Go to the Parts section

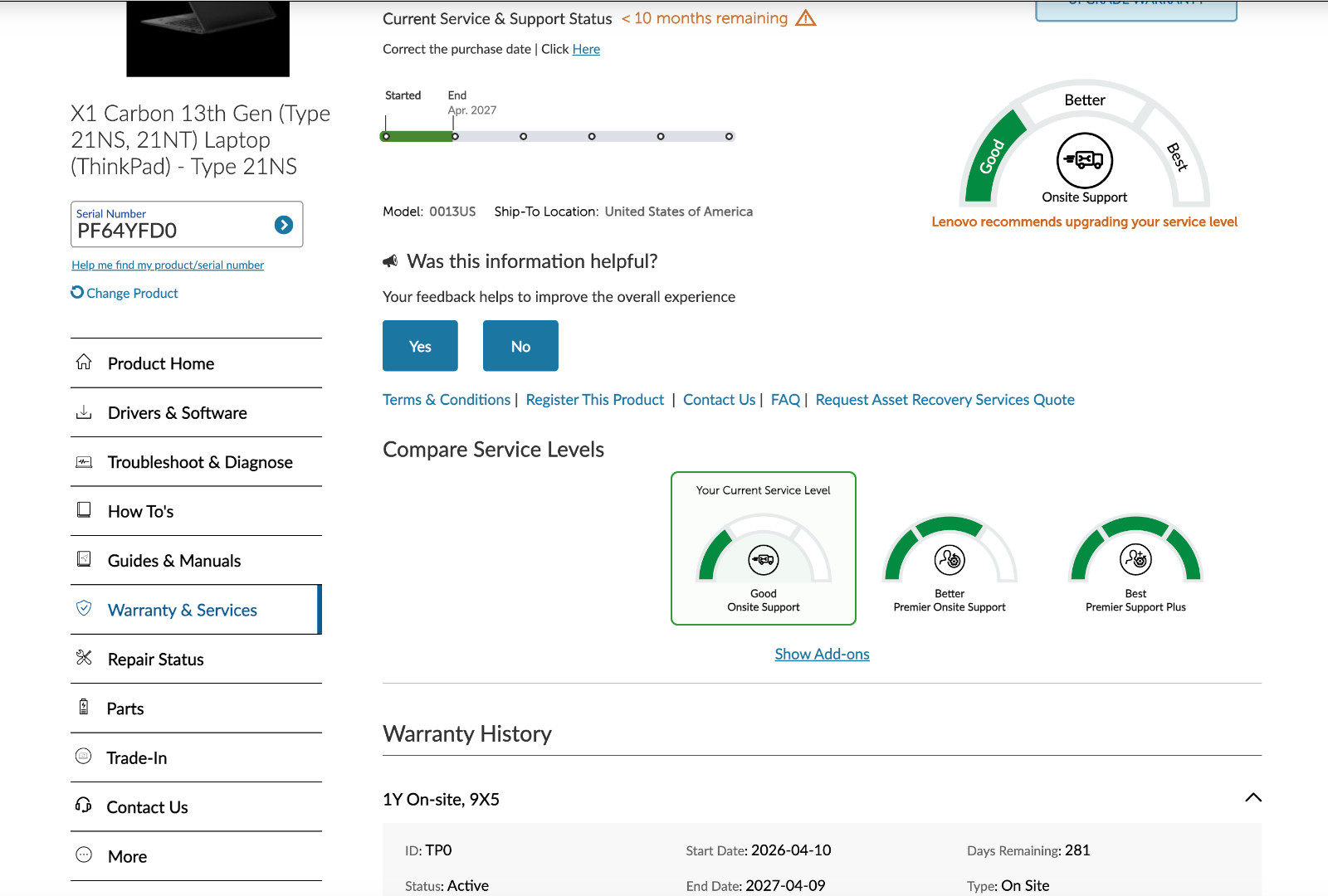[x=196, y=709]
